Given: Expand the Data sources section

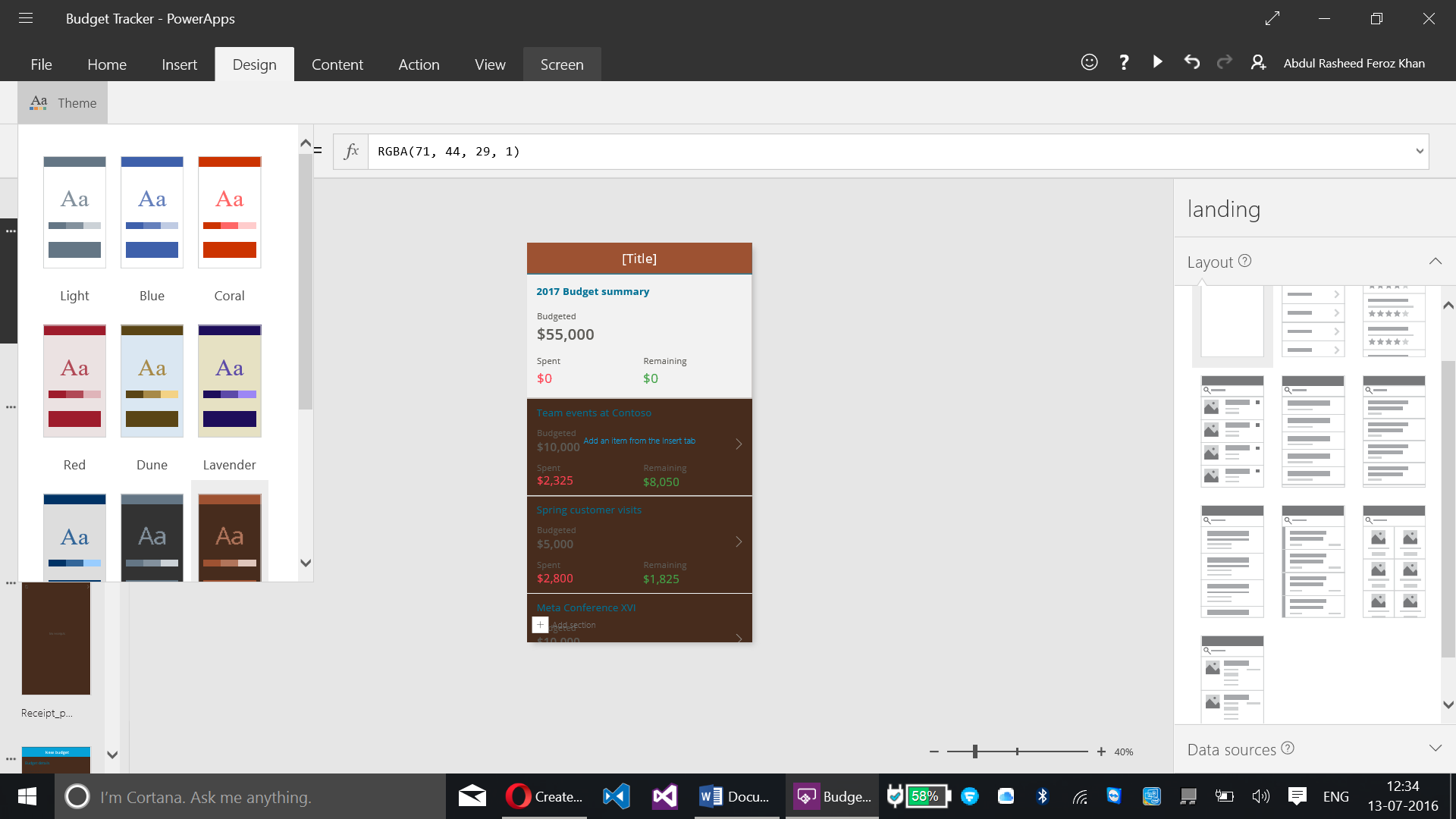Looking at the screenshot, I should point(1435,748).
